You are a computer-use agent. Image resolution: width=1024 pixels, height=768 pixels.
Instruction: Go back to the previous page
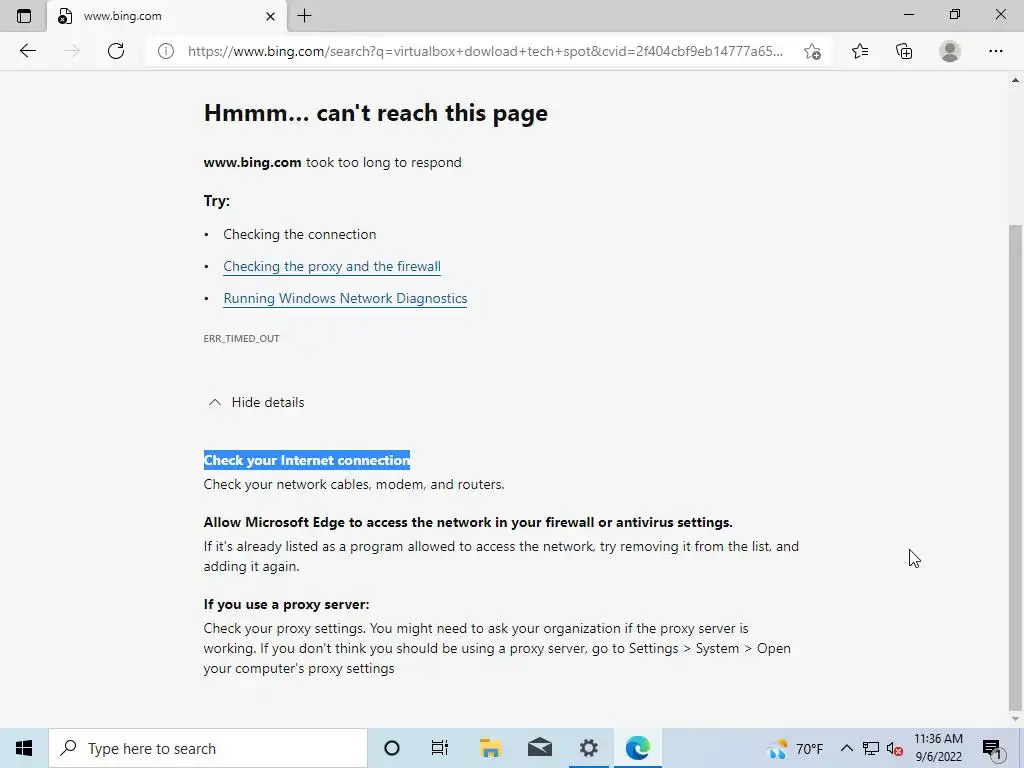tap(27, 51)
